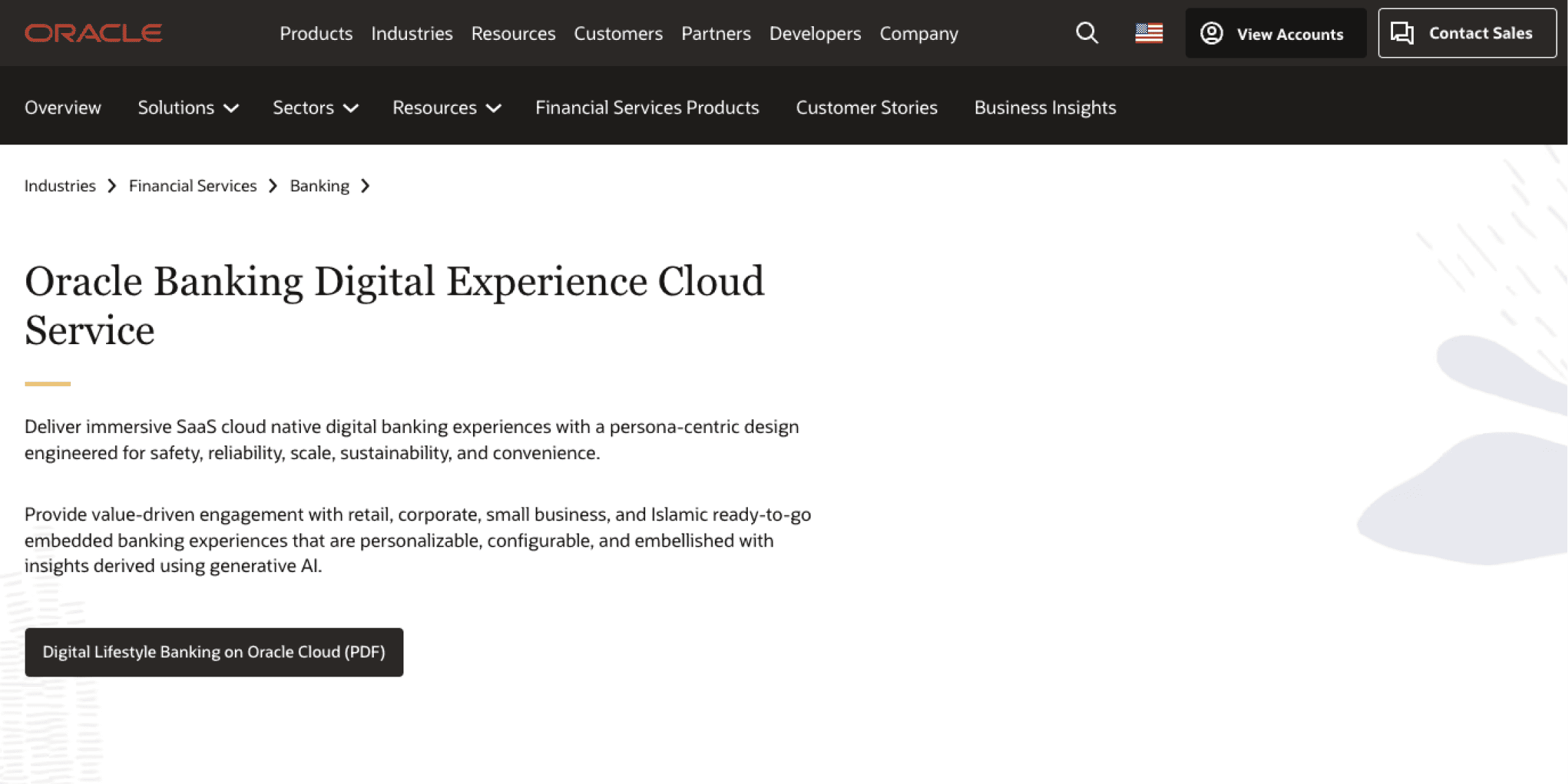Open Financial Services Products
Image resolution: width=1568 pixels, height=784 pixels.
click(647, 107)
